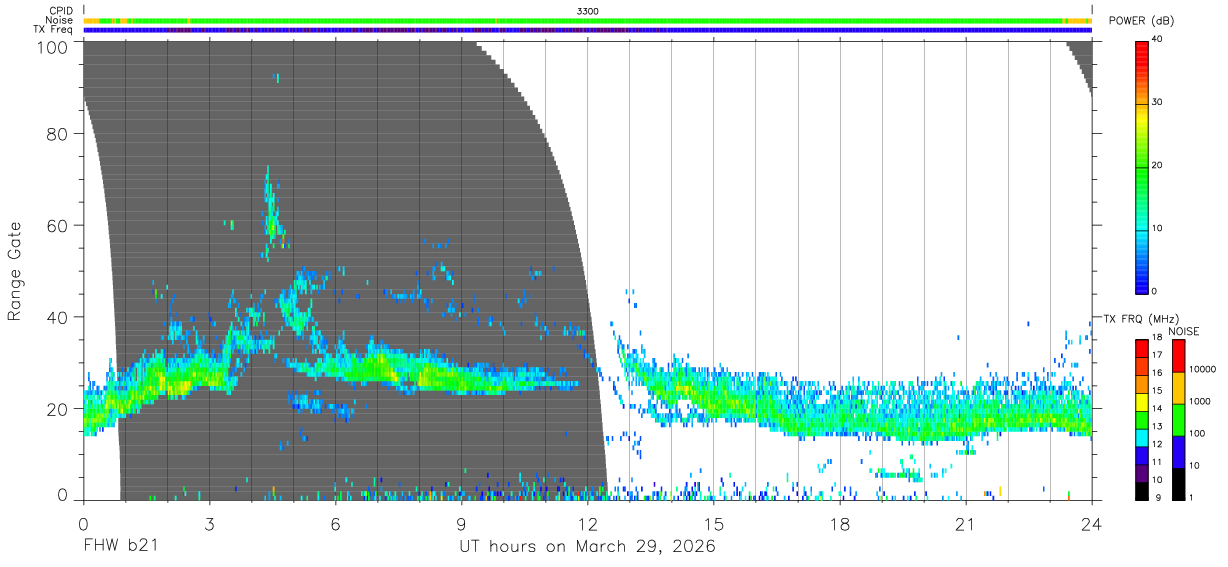Click the '24' hour tick label

coord(1092,524)
